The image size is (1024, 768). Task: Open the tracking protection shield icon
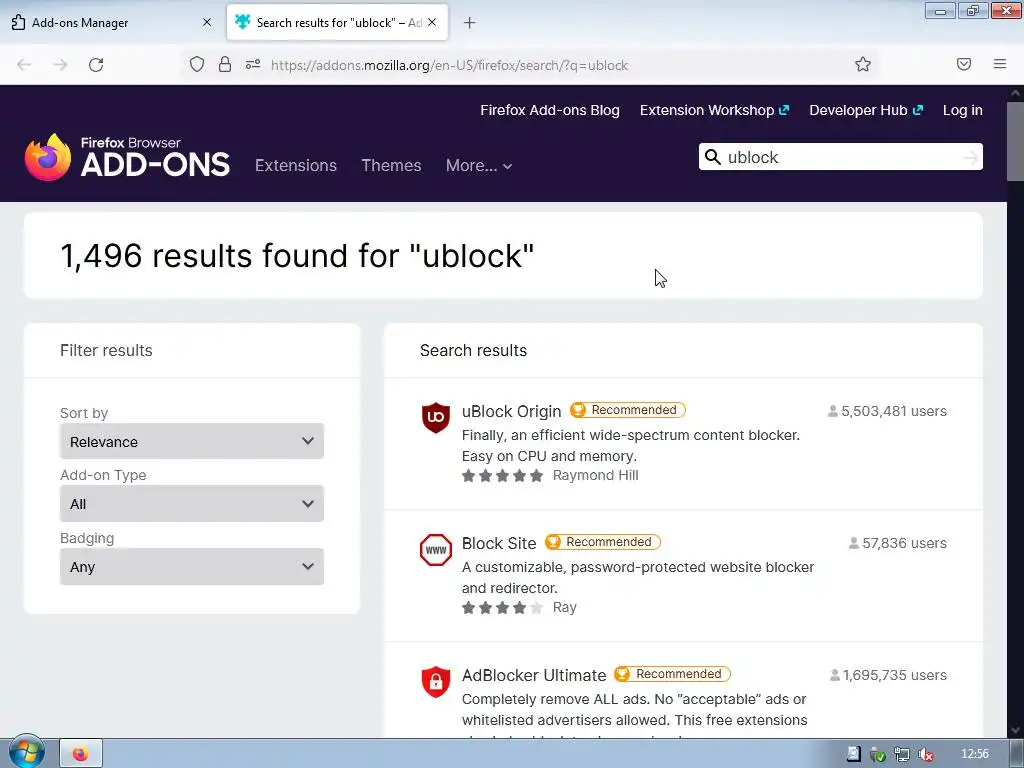coord(197,64)
